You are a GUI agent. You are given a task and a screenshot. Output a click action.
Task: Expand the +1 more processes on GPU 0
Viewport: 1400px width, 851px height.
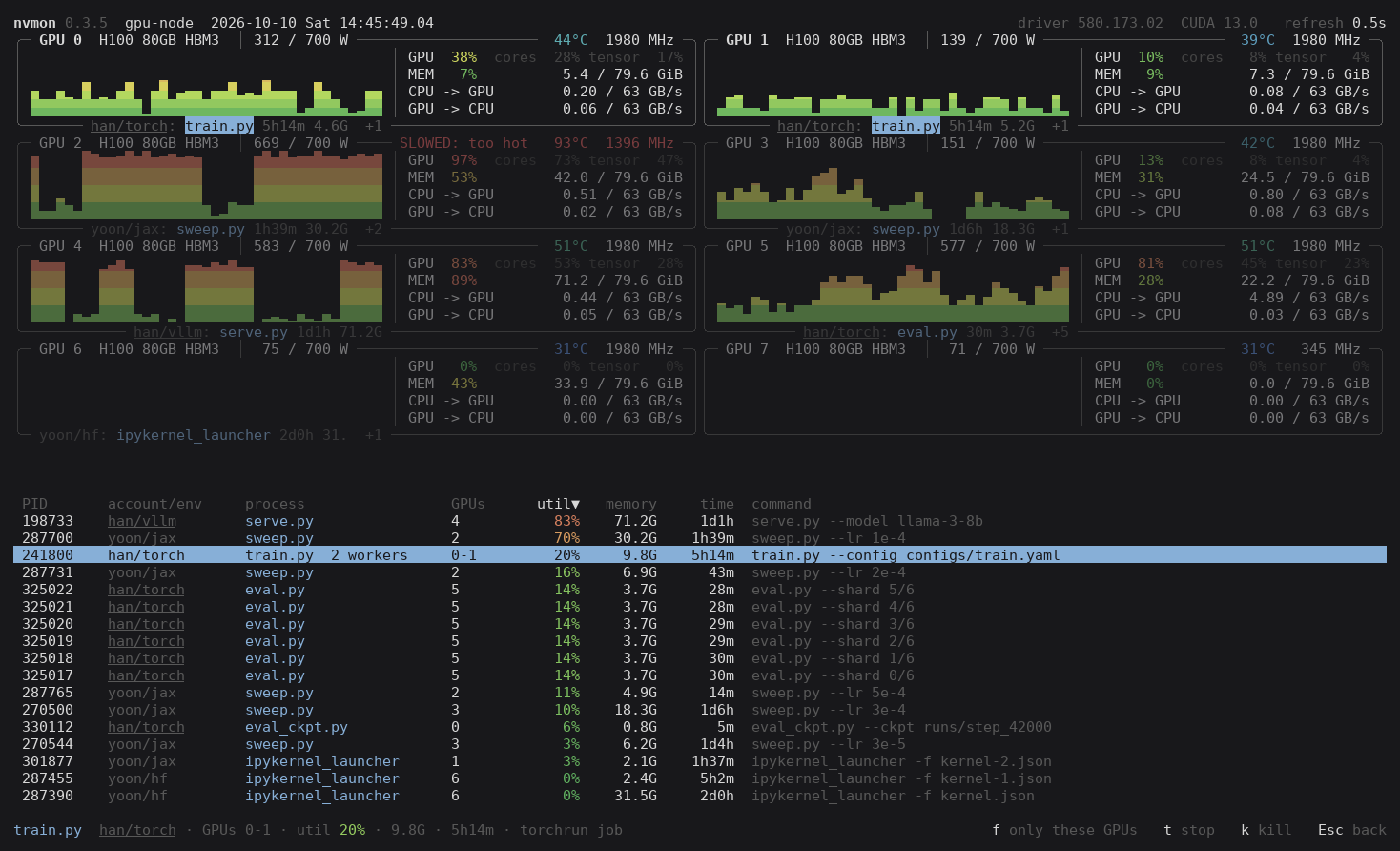(373, 126)
